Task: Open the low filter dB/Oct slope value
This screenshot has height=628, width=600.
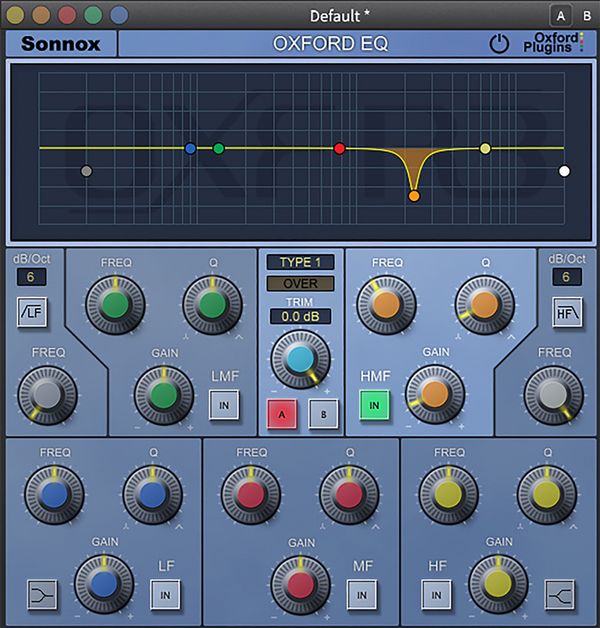Action: click(x=31, y=277)
